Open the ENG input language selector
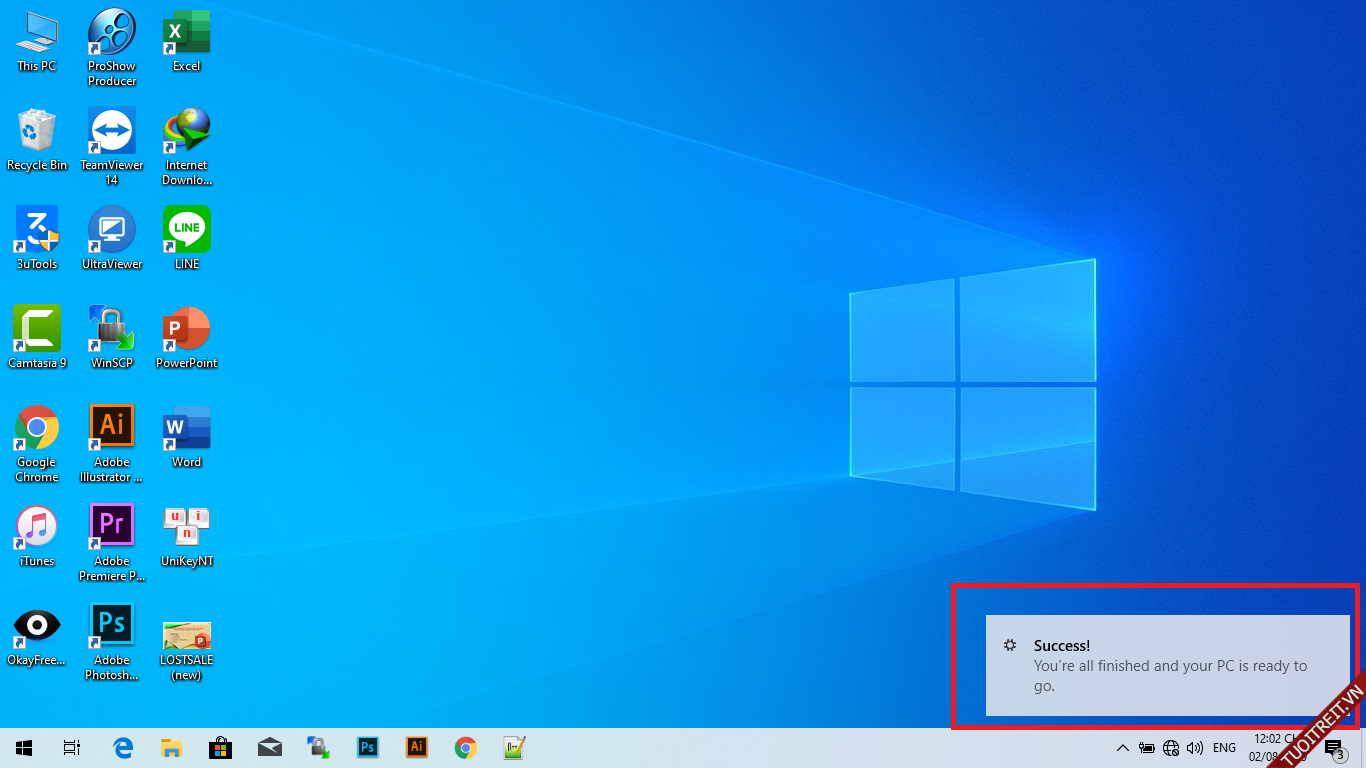Image resolution: width=1366 pixels, height=768 pixels. click(x=1224, y=748)
